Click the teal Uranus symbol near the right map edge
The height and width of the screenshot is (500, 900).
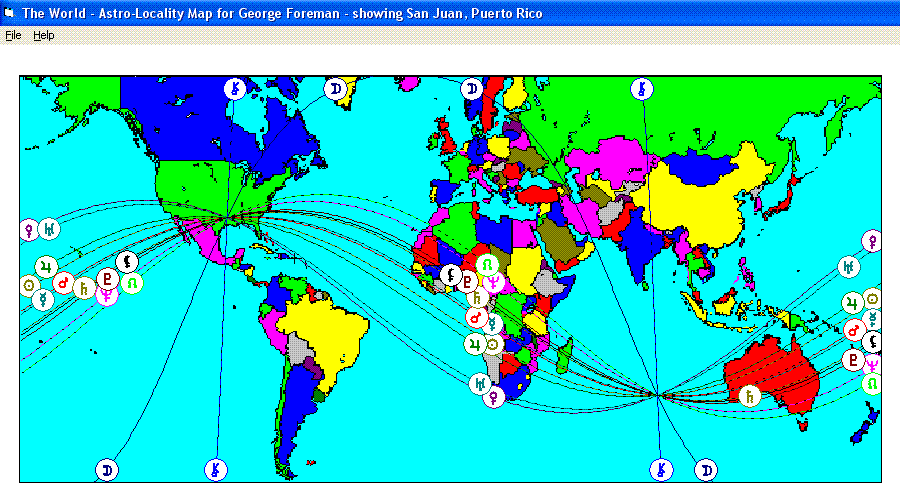pyautogui.click(x=849, y=267)
